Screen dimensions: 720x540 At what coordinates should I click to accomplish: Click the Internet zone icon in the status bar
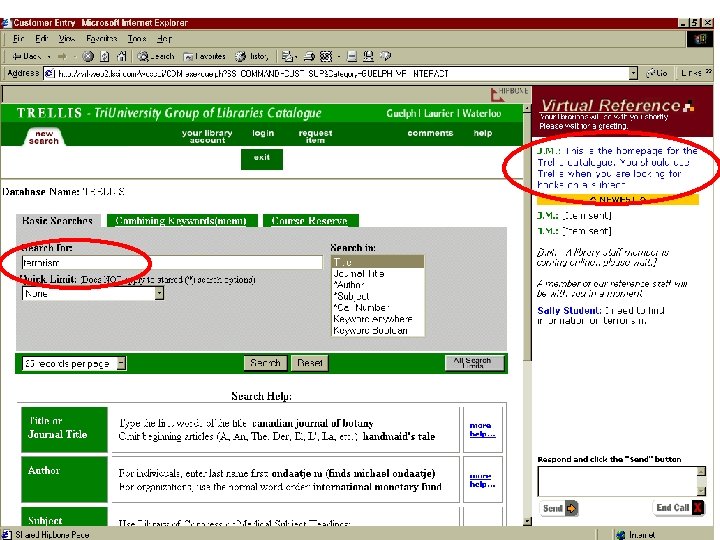pyautogui.click(x=621, y=535)
